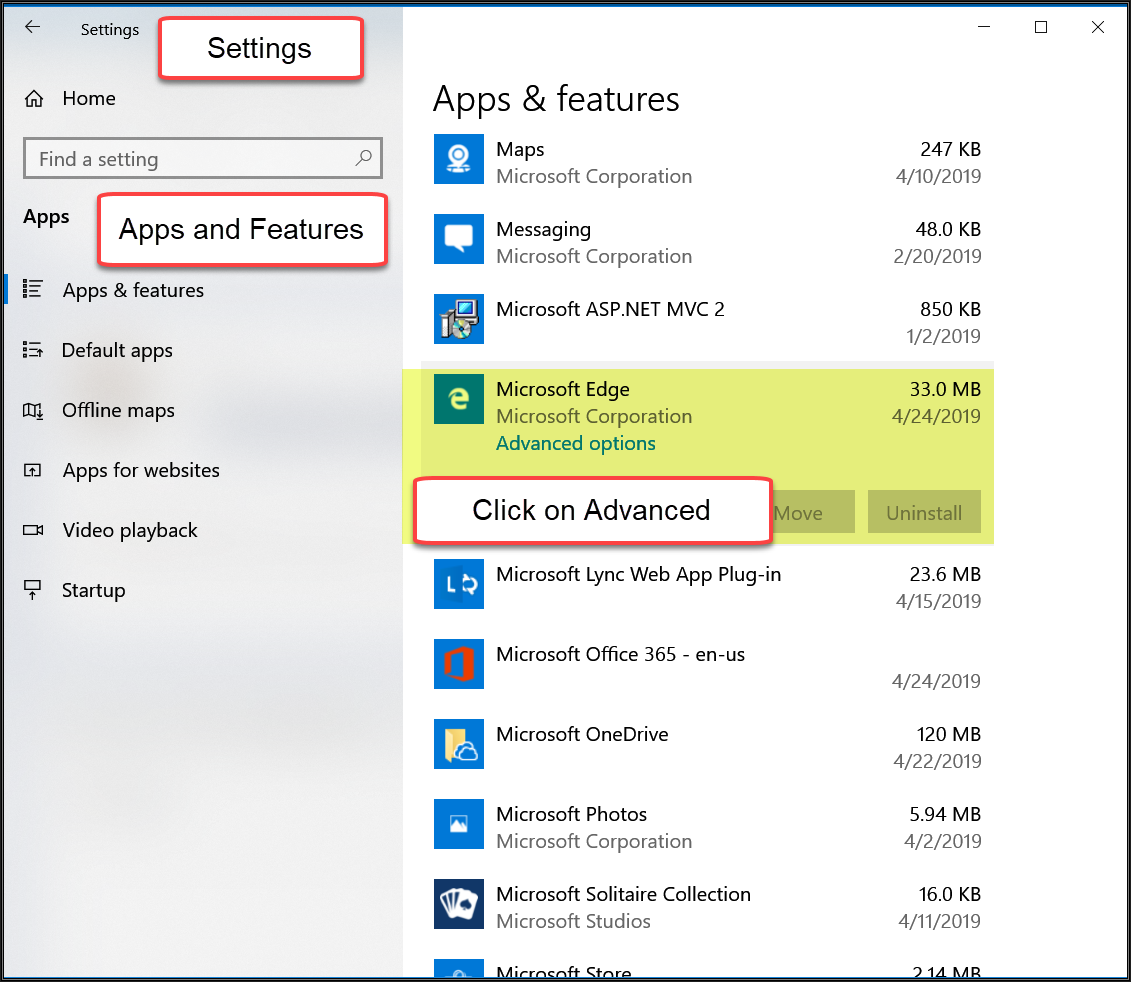Click the search magnifier icon
1131x982 pixels.
coord(364,158)
